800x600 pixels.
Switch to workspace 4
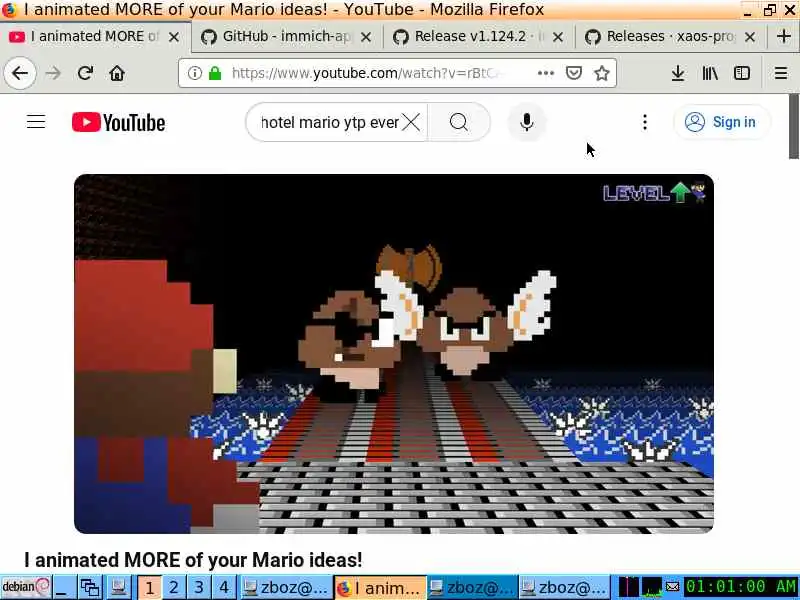[223, 587]
